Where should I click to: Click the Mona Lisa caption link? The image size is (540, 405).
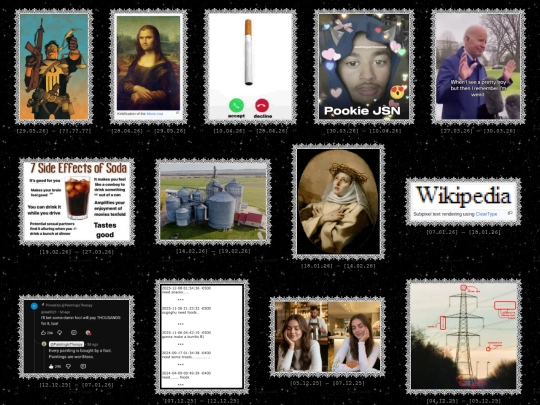pos(155,114)
